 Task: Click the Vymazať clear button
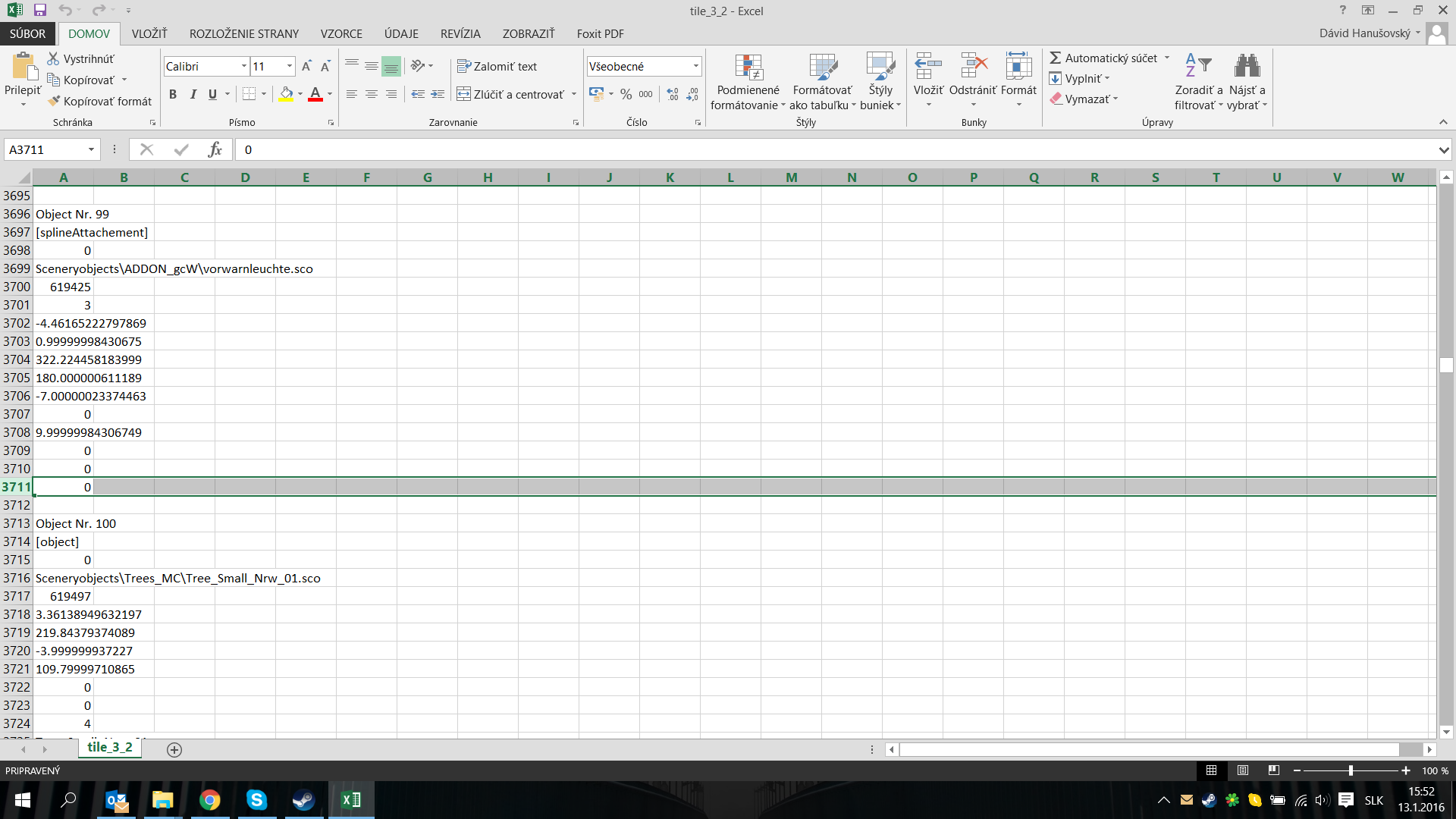point(1085,99)
